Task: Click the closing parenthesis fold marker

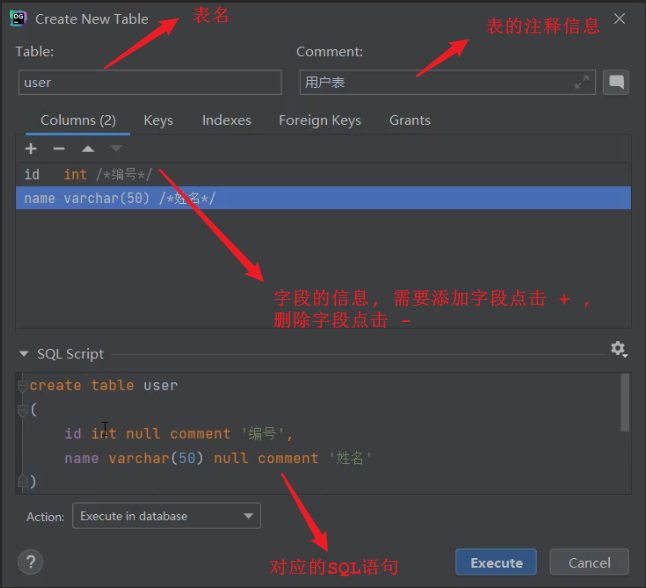Action: [22, 481]
